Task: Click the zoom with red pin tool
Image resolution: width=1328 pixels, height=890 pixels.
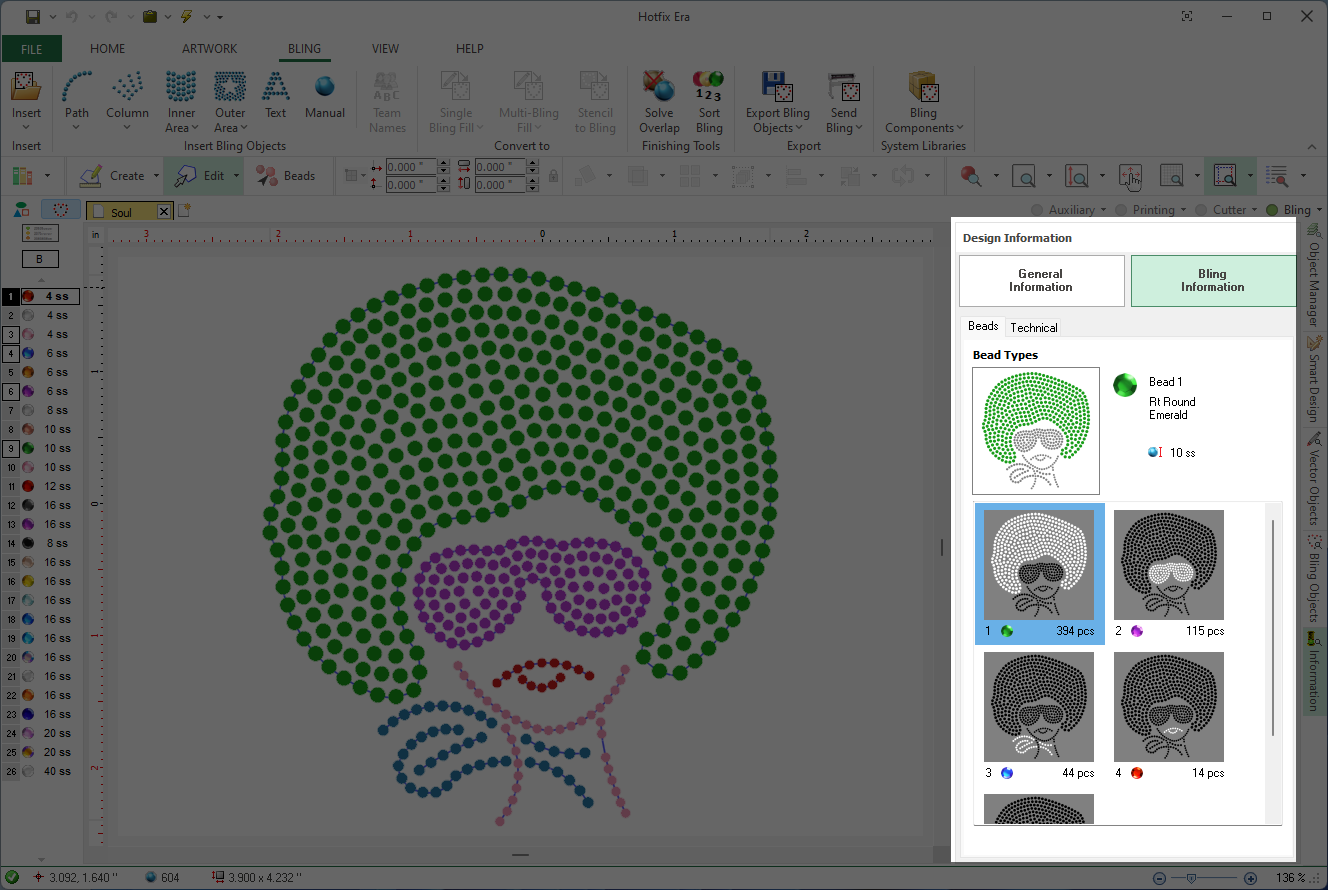Action: point(970,176)
